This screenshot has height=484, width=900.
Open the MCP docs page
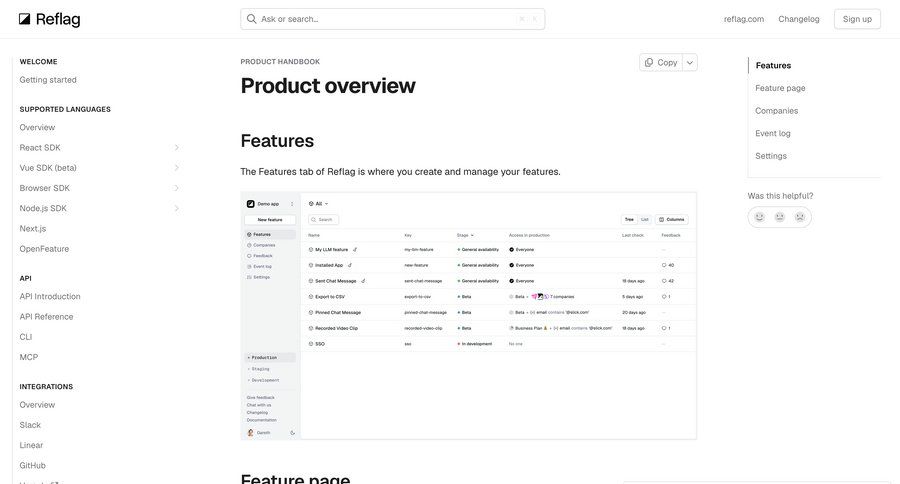29,357
